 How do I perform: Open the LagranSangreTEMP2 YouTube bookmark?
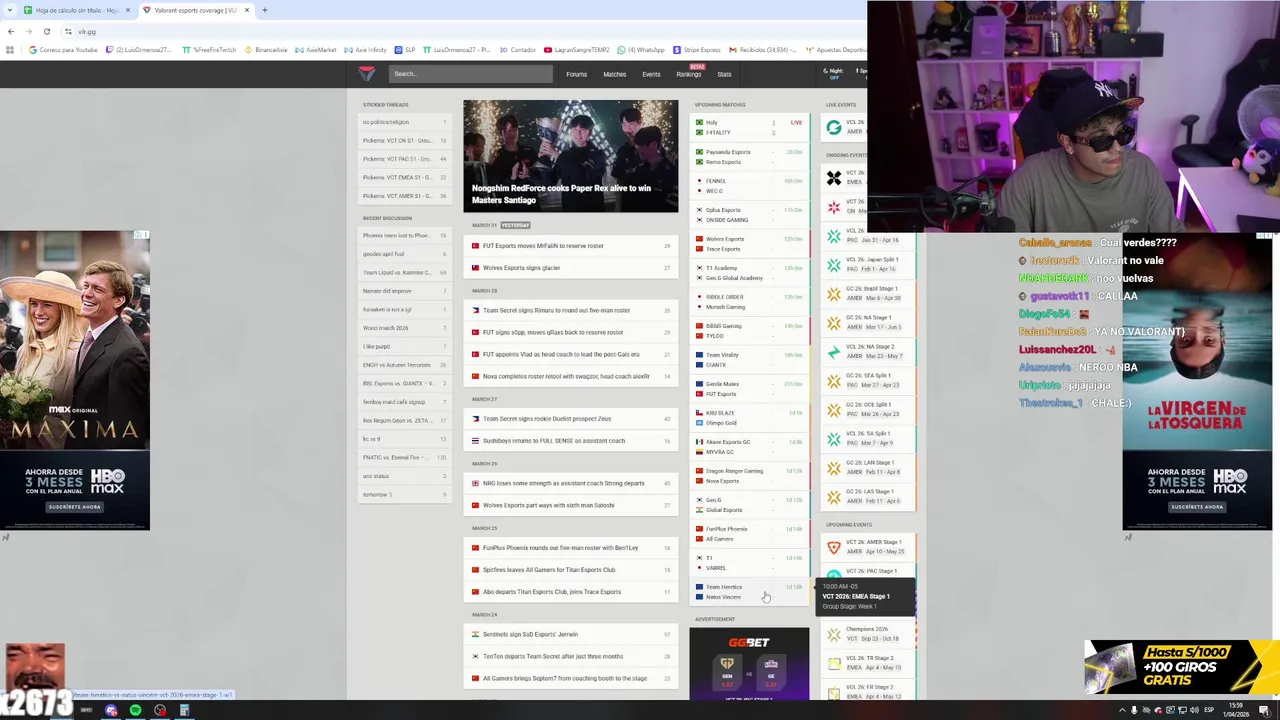pos(577,49)
